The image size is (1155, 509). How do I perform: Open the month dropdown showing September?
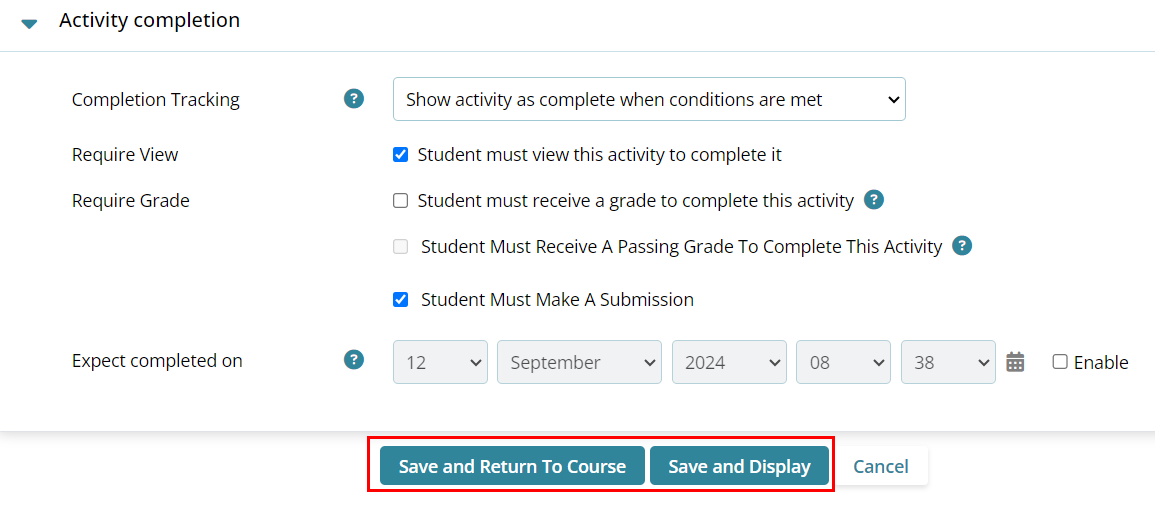point(579,362)
